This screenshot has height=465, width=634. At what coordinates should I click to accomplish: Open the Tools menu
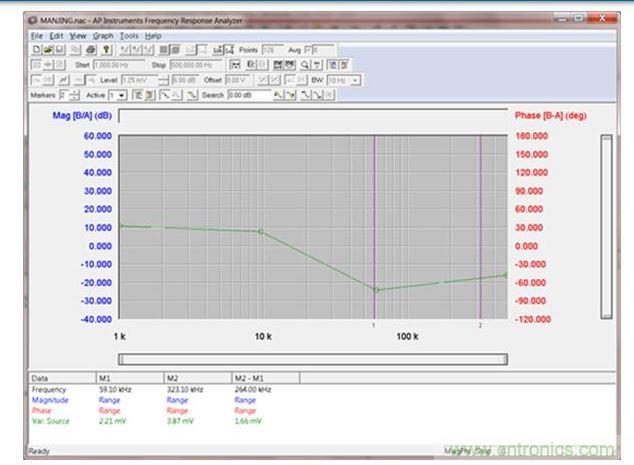point(129,36)
